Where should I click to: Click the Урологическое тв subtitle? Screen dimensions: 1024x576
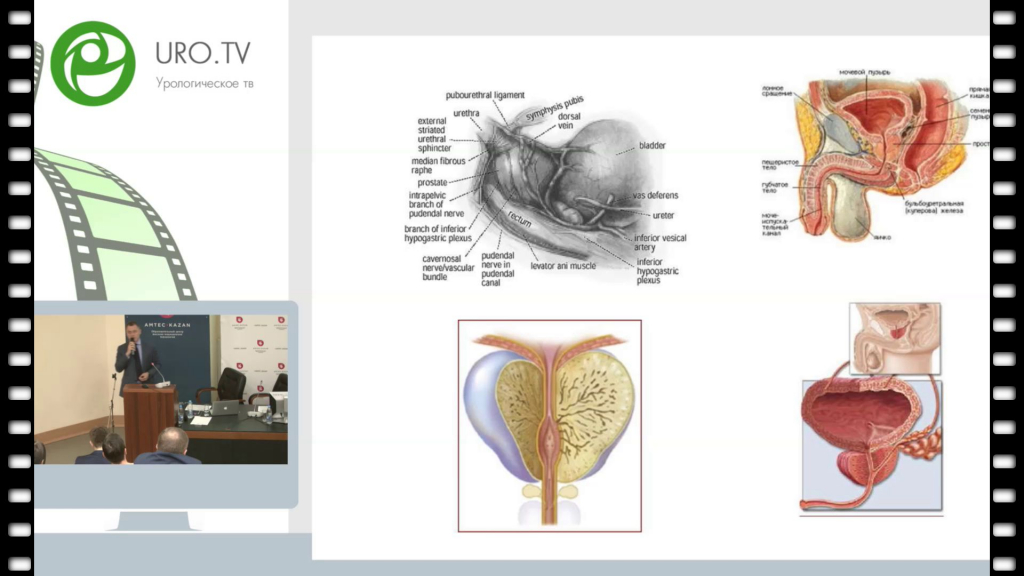tap(204, 83)
